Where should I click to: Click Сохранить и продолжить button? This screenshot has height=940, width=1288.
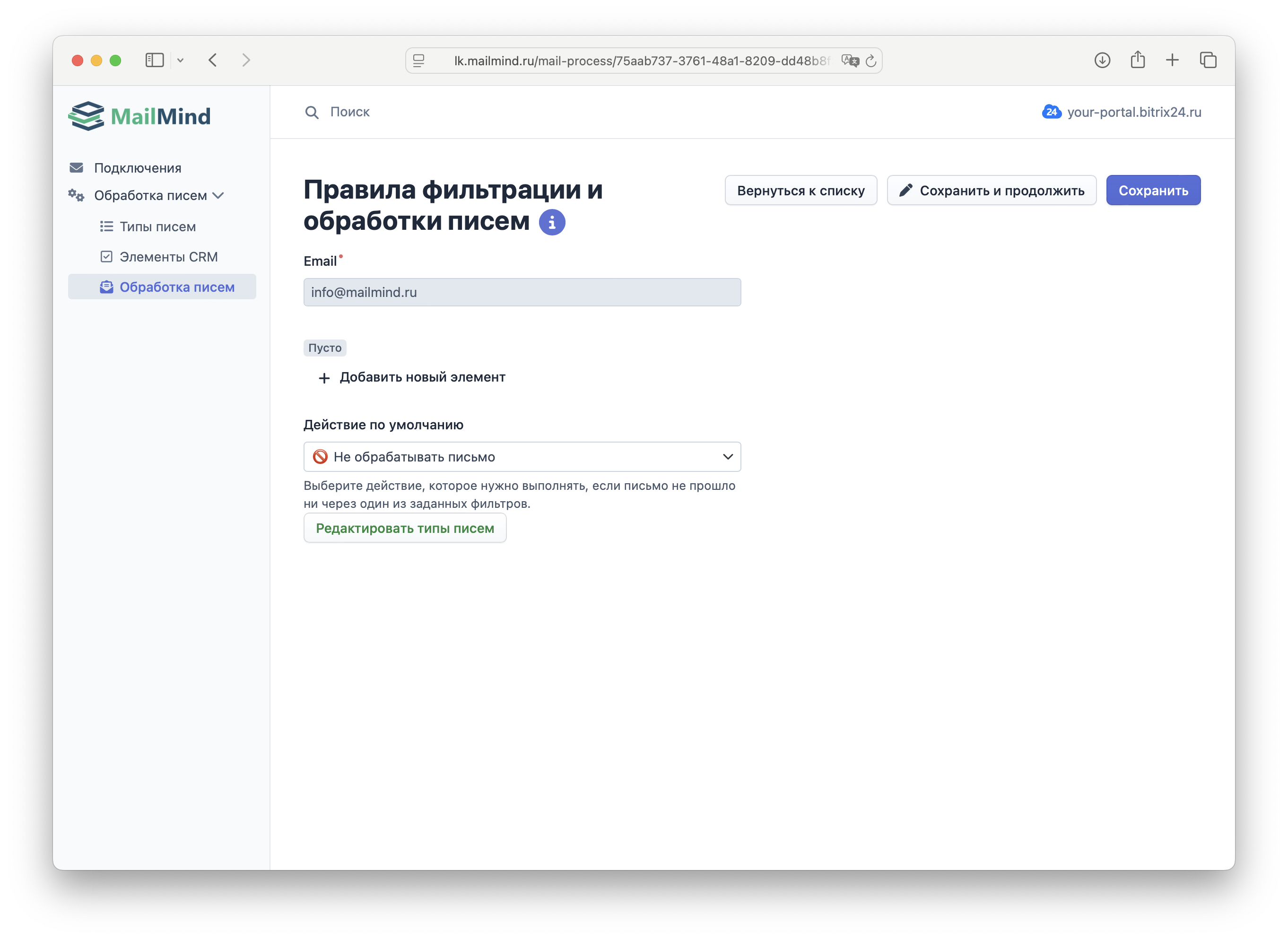991,191
